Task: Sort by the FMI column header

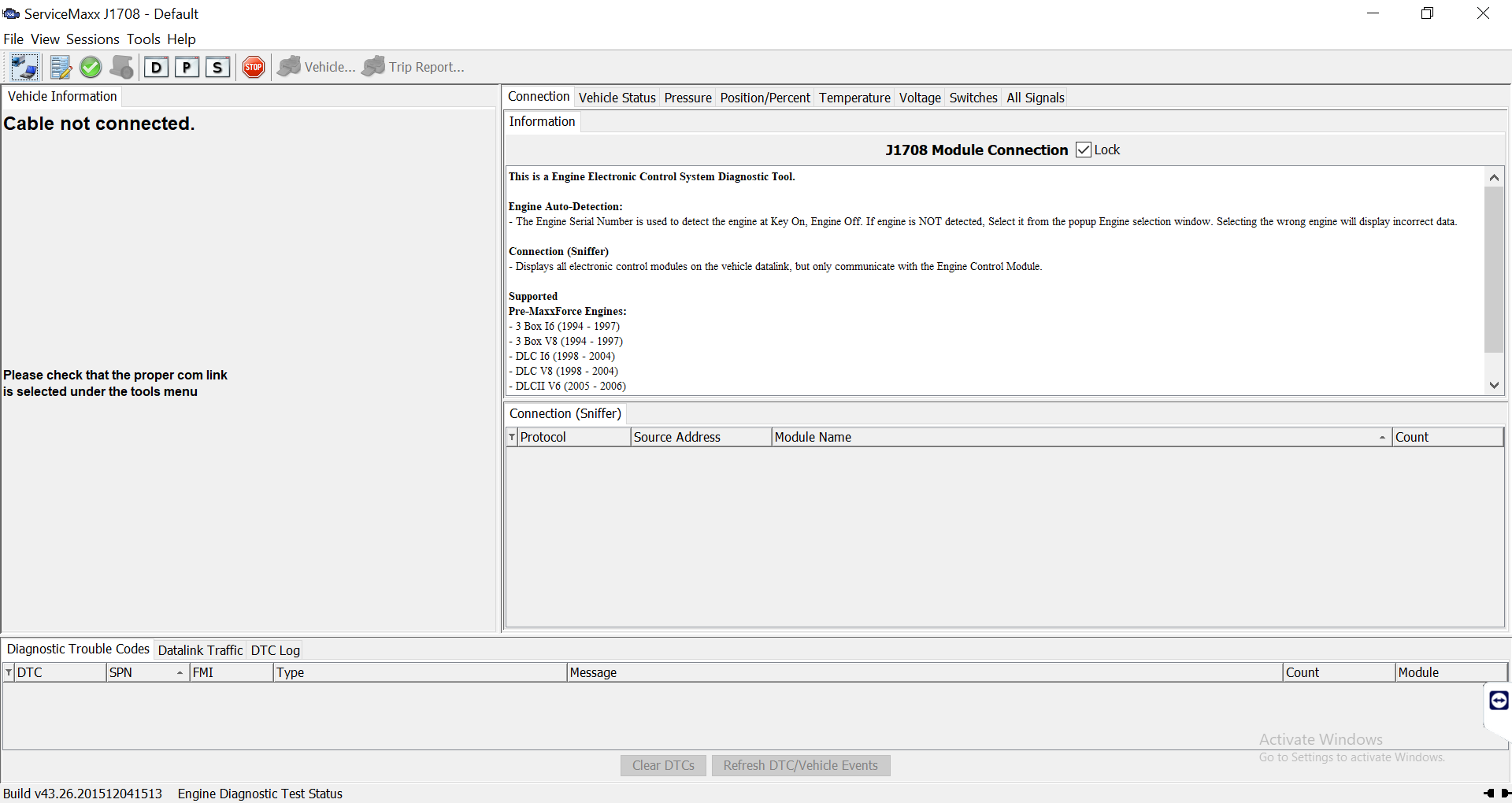Action: pos(231,672)
